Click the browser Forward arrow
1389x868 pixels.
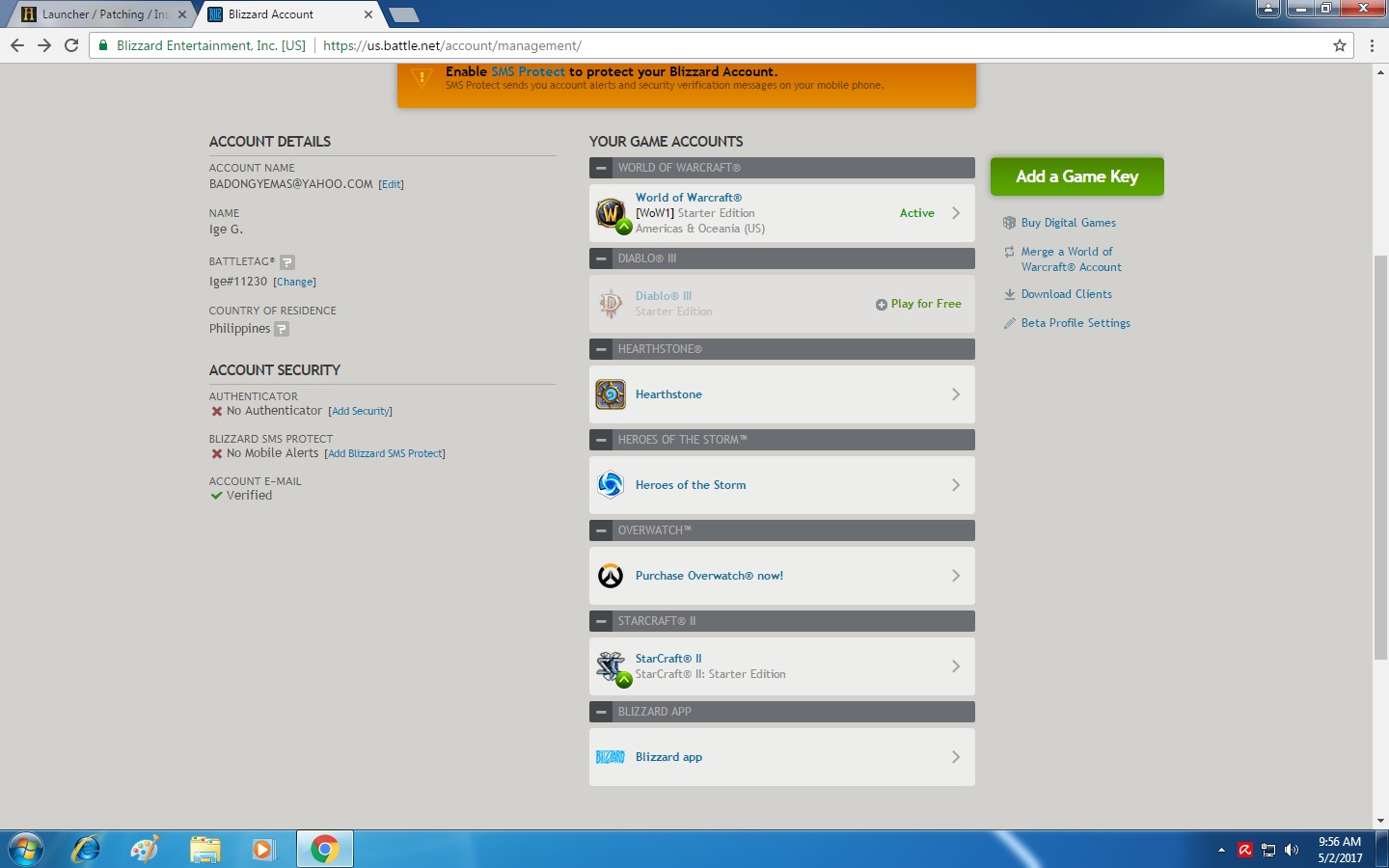(44, 45)
